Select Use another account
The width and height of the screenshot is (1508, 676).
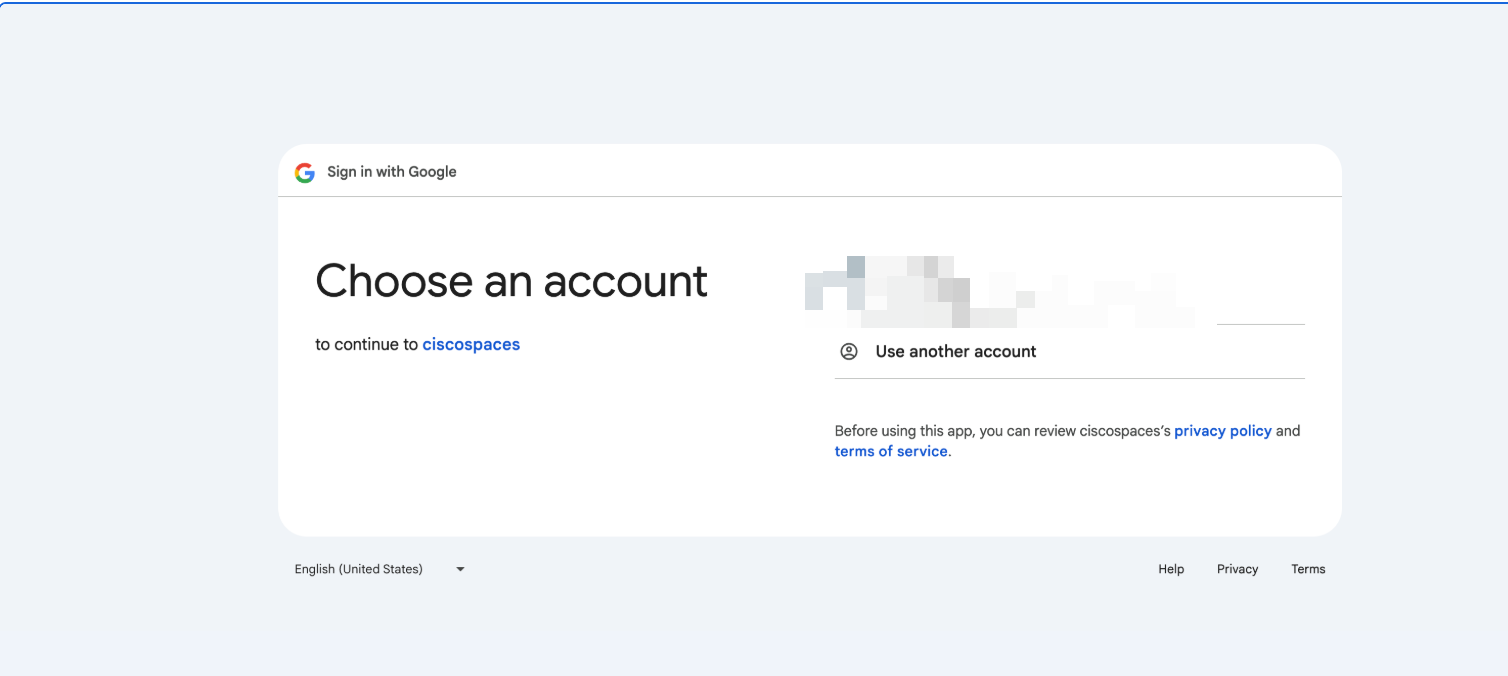(955, 351)
